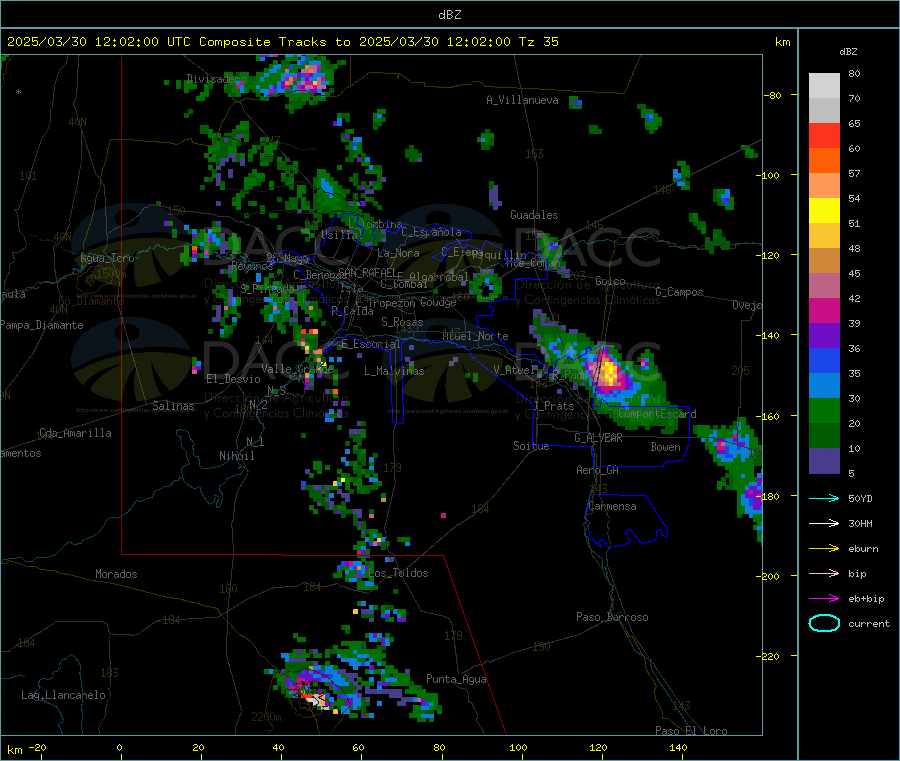Click the '30HM' legend label
Viewport: 900px width, 761px height.
860,523
